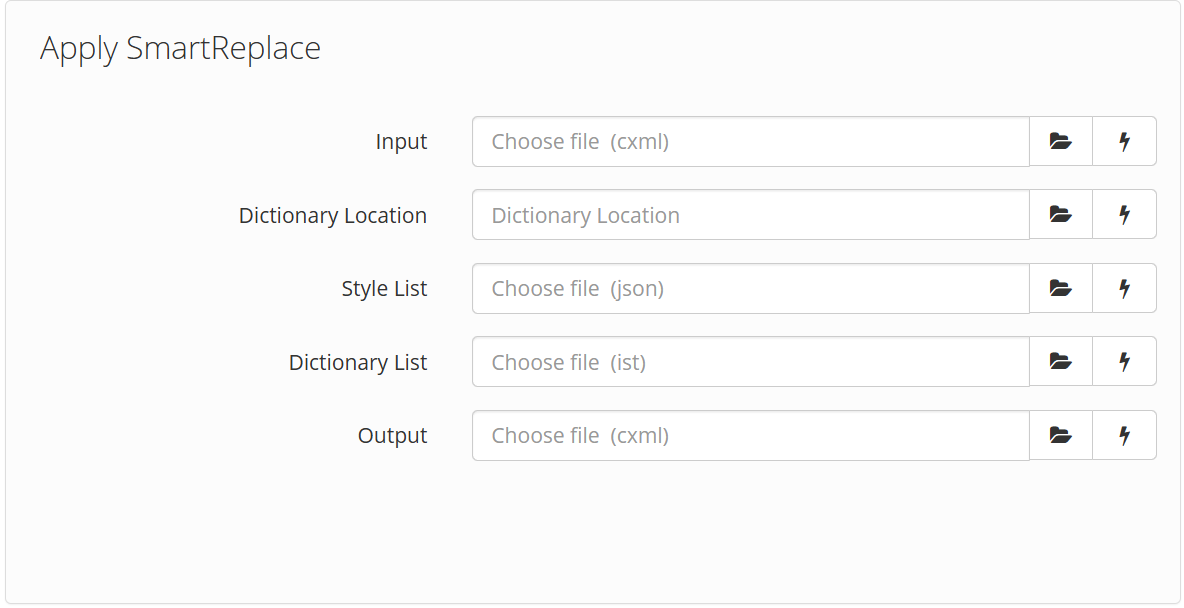Click the folder browse icon for Input
The width and height of the screenshot is (1184, 608).
(1060, 141)
